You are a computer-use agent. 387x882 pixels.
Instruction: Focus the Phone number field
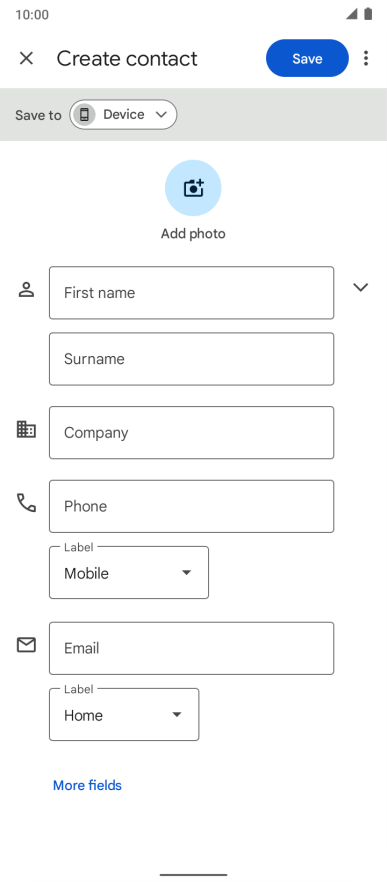tap(191, 506)
